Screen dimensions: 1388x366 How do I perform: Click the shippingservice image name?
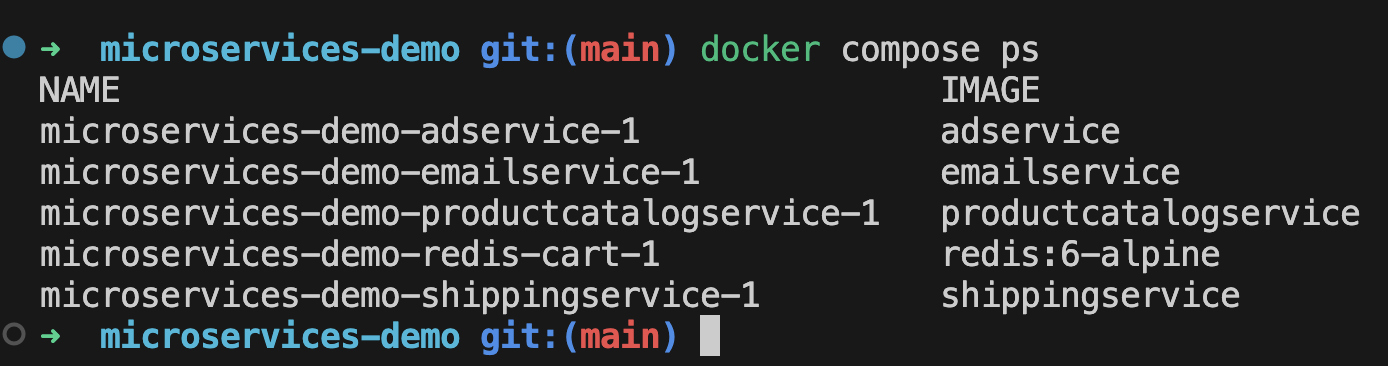click(x=1090, y=296)
